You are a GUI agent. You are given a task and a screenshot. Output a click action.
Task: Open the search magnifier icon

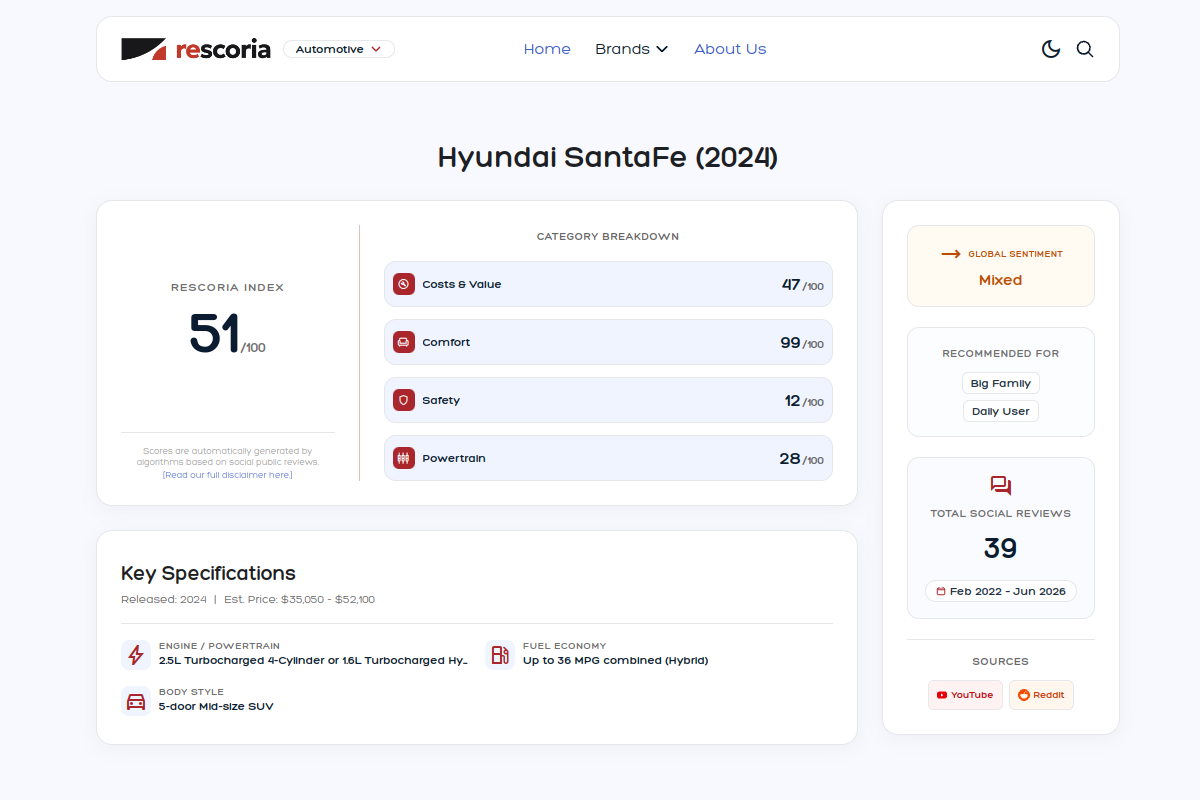1085,49
